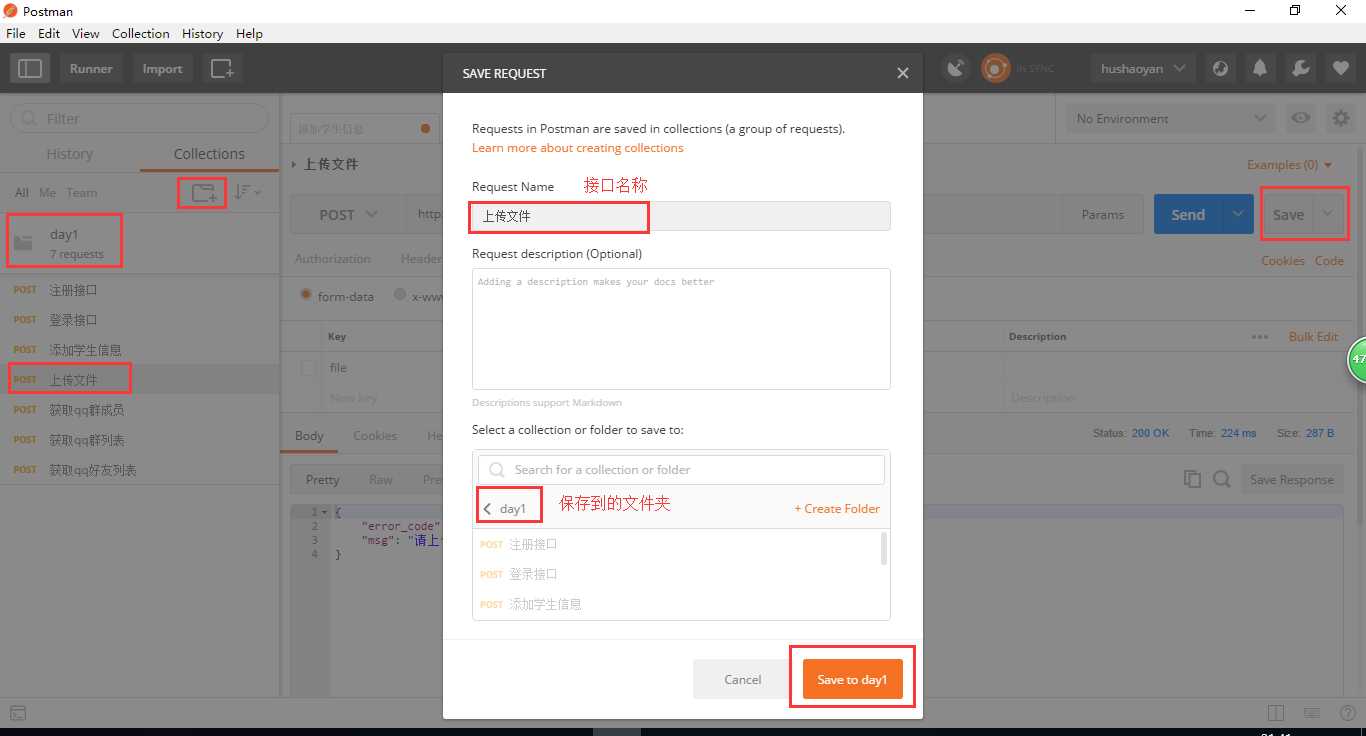Viewport: 1366px width, 736px height.
Task: Click the dialog folder list scrollbar
Action: pos(883,549)
